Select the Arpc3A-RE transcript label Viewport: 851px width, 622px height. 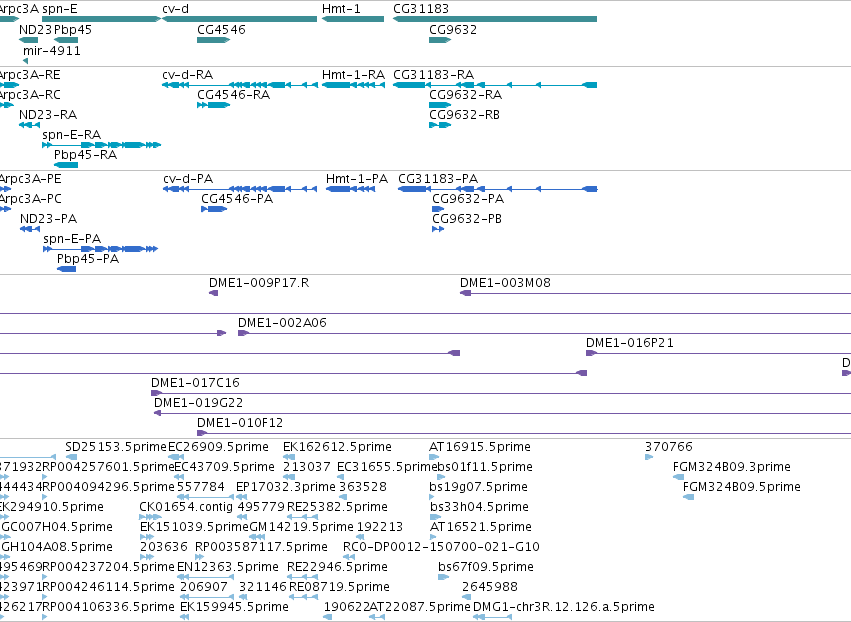tap(30, 75)
